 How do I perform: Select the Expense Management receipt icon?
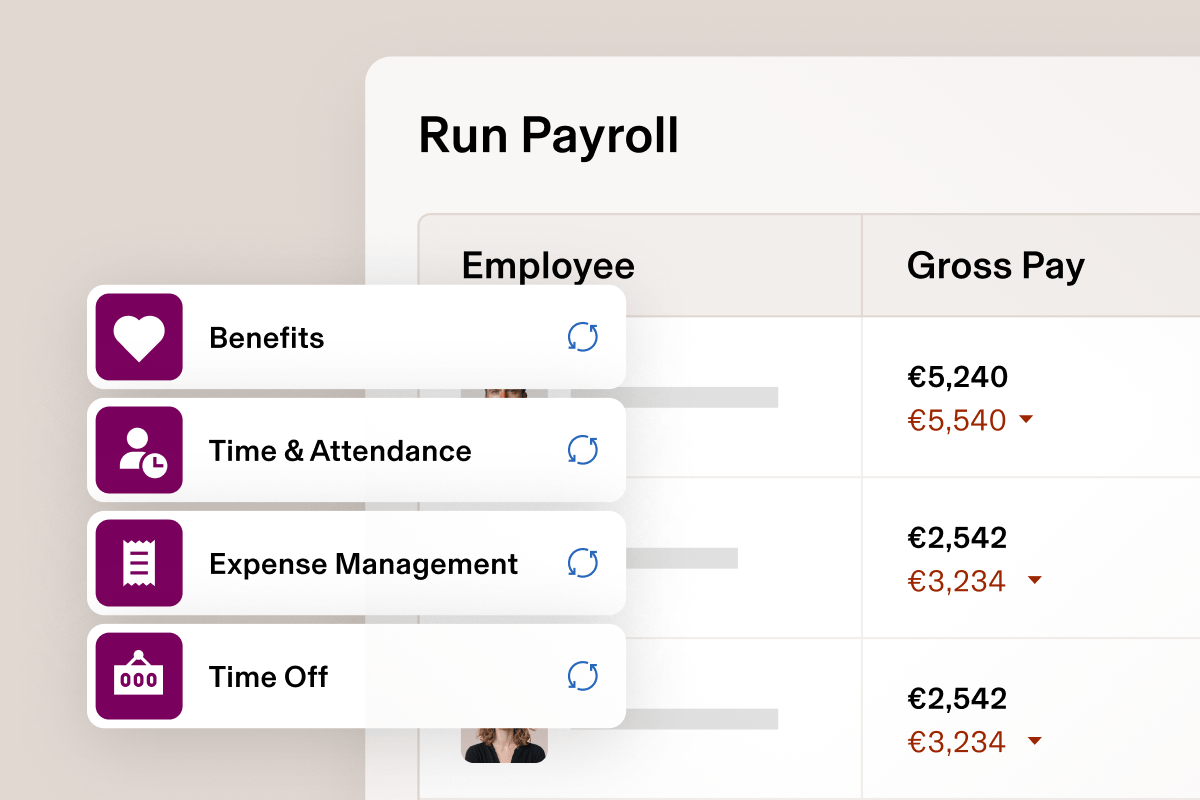point(138,563)
